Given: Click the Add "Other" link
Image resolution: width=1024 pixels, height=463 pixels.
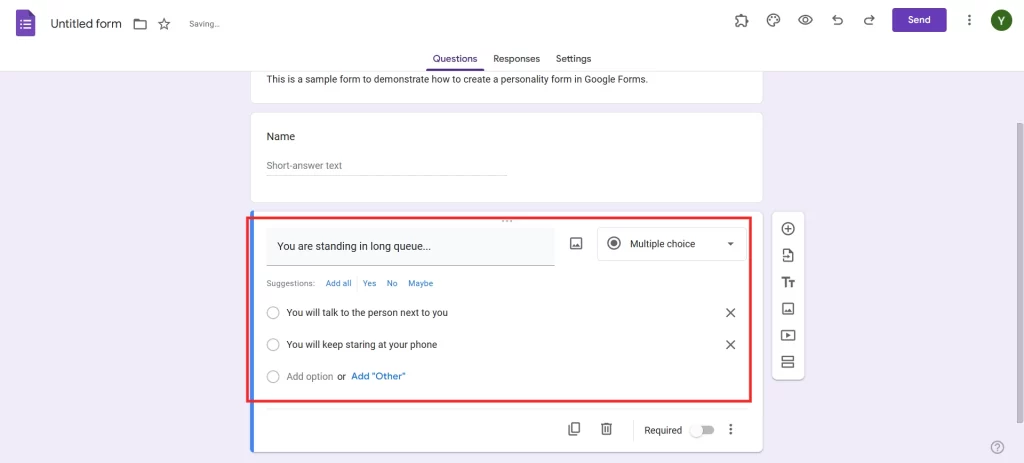Looking at the screenshot, I should pyautogui.click(x=378, y=376).
